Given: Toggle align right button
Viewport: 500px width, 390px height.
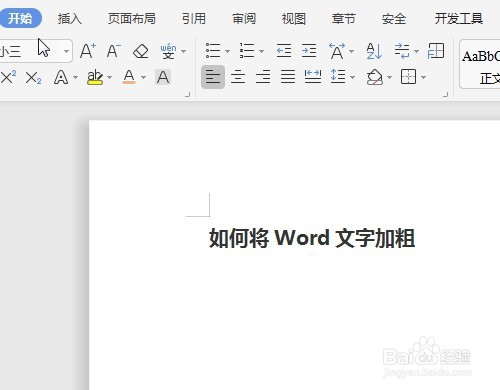Looking at the screenshot, I should coord(263,77).
